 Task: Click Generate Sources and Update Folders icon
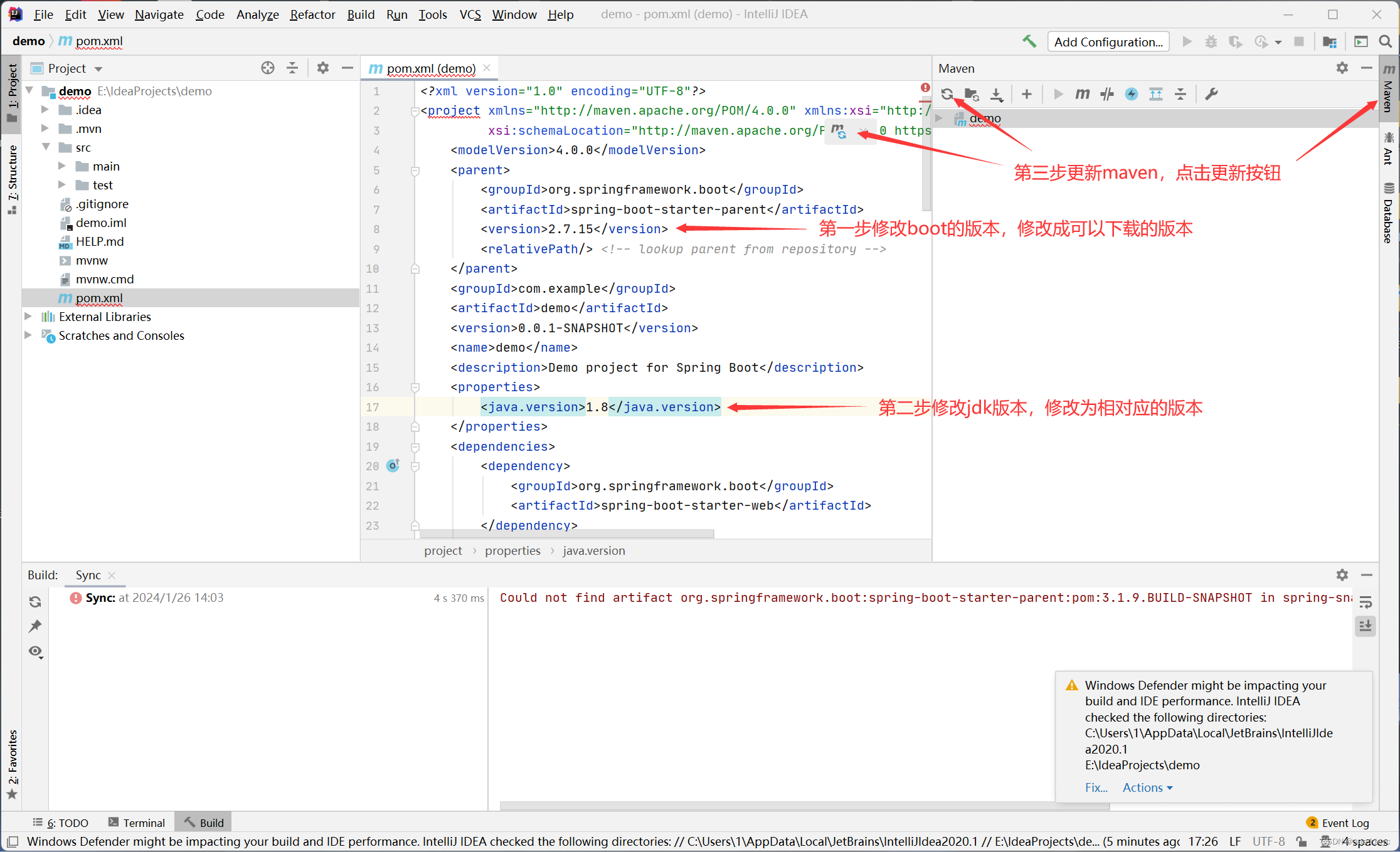point(972,94)
